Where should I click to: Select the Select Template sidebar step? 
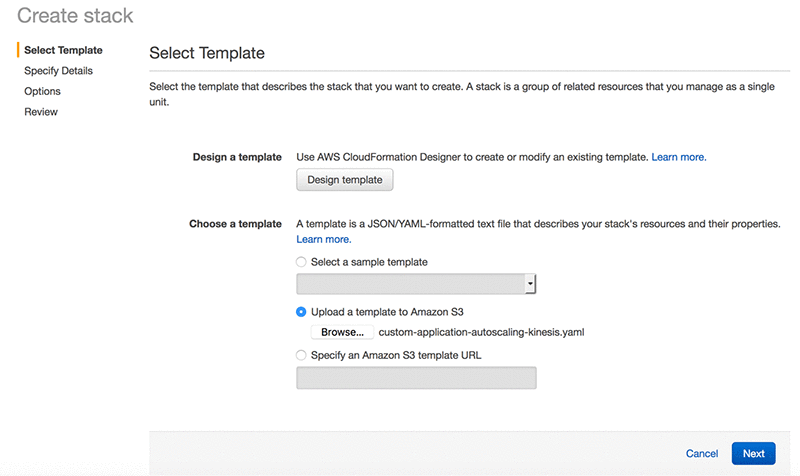(x=63, y=50)
